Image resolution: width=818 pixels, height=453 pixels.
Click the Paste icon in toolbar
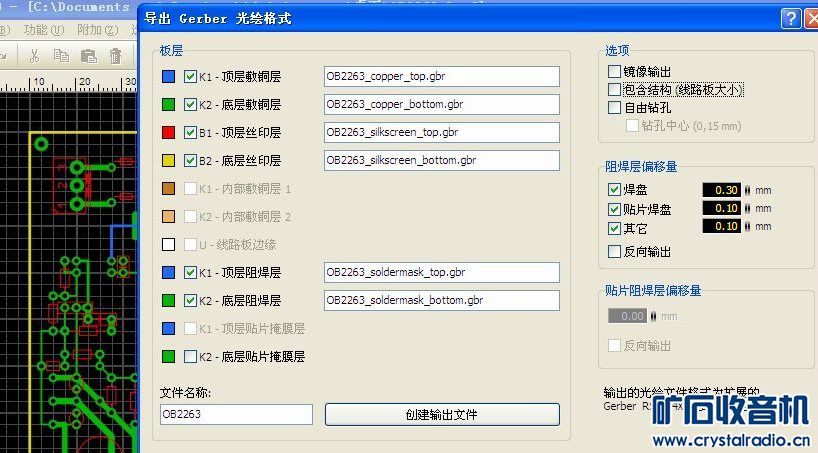point(89,55)
